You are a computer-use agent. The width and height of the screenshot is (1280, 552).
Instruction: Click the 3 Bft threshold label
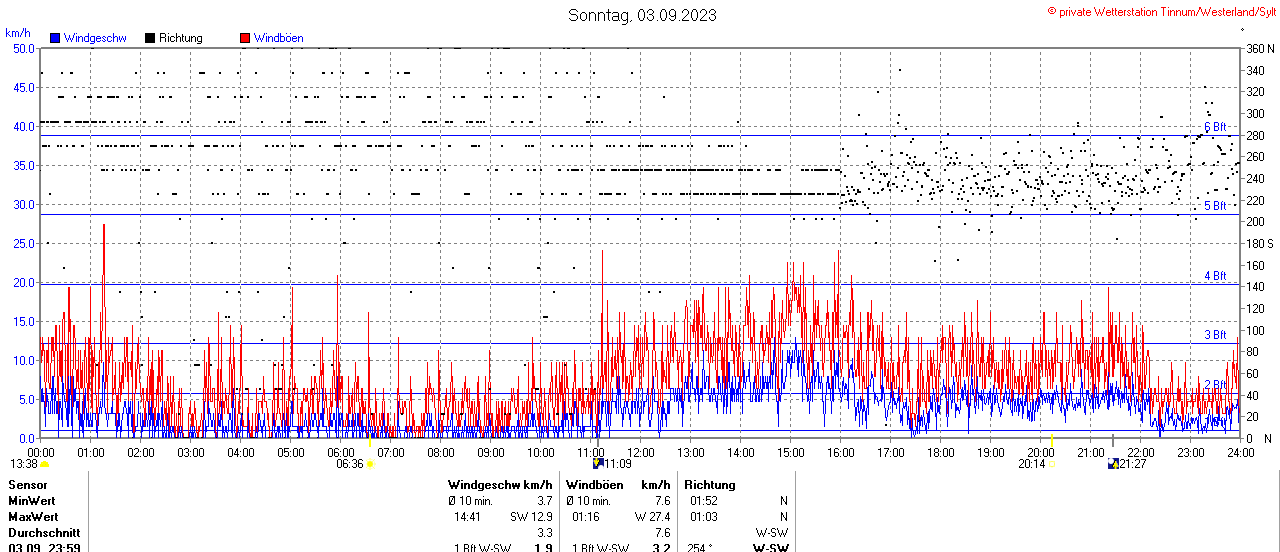click(1215, 335)
